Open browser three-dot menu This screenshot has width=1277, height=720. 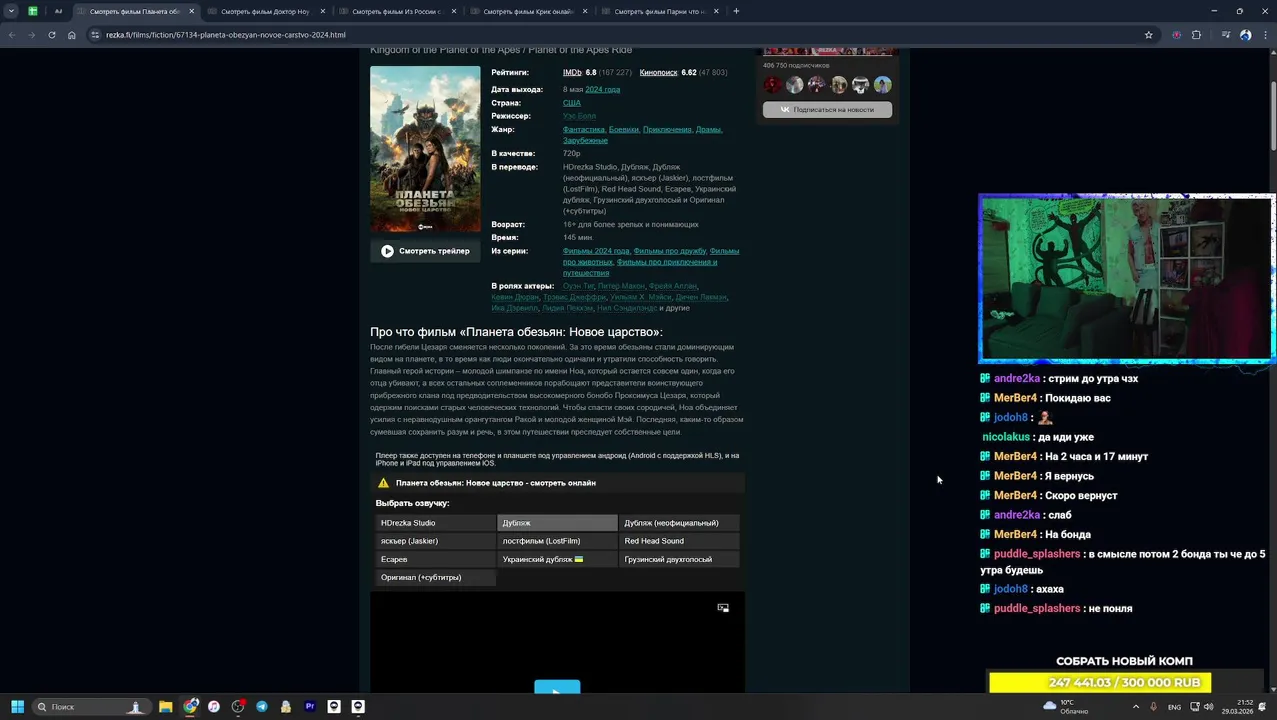(1264, 35)
